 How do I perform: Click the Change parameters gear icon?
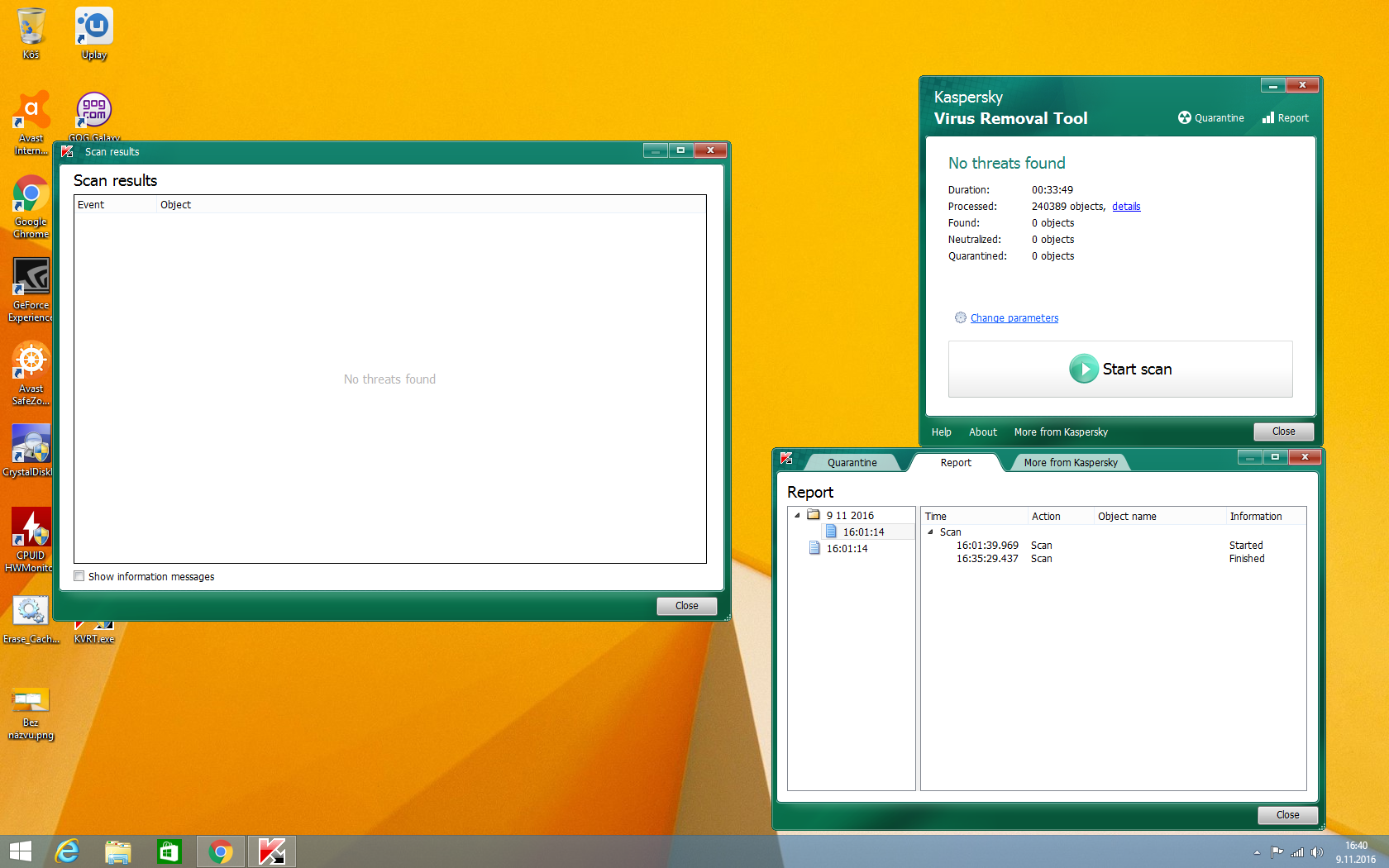point(960,317)
